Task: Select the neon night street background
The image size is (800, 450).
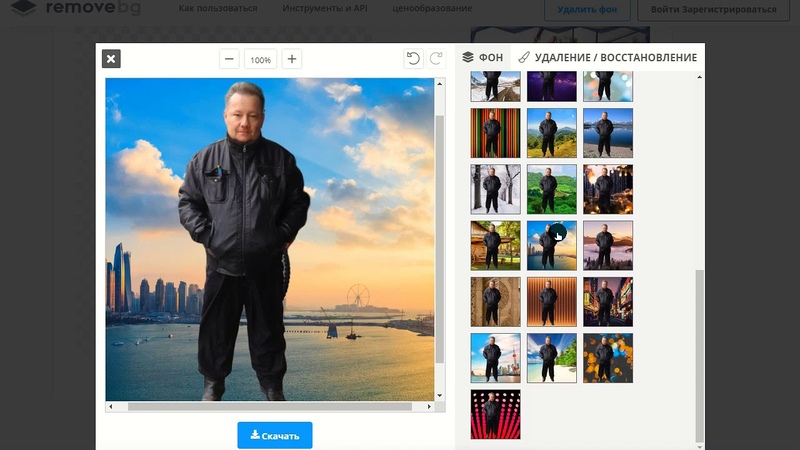Action: (608, 302)
